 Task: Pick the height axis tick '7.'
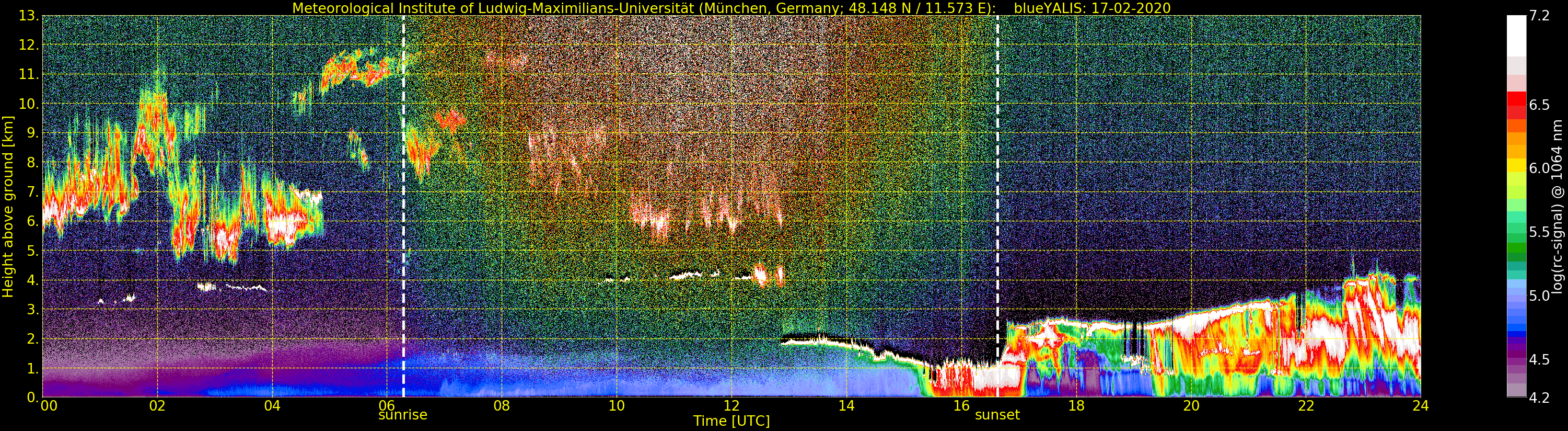coord(32,192)
